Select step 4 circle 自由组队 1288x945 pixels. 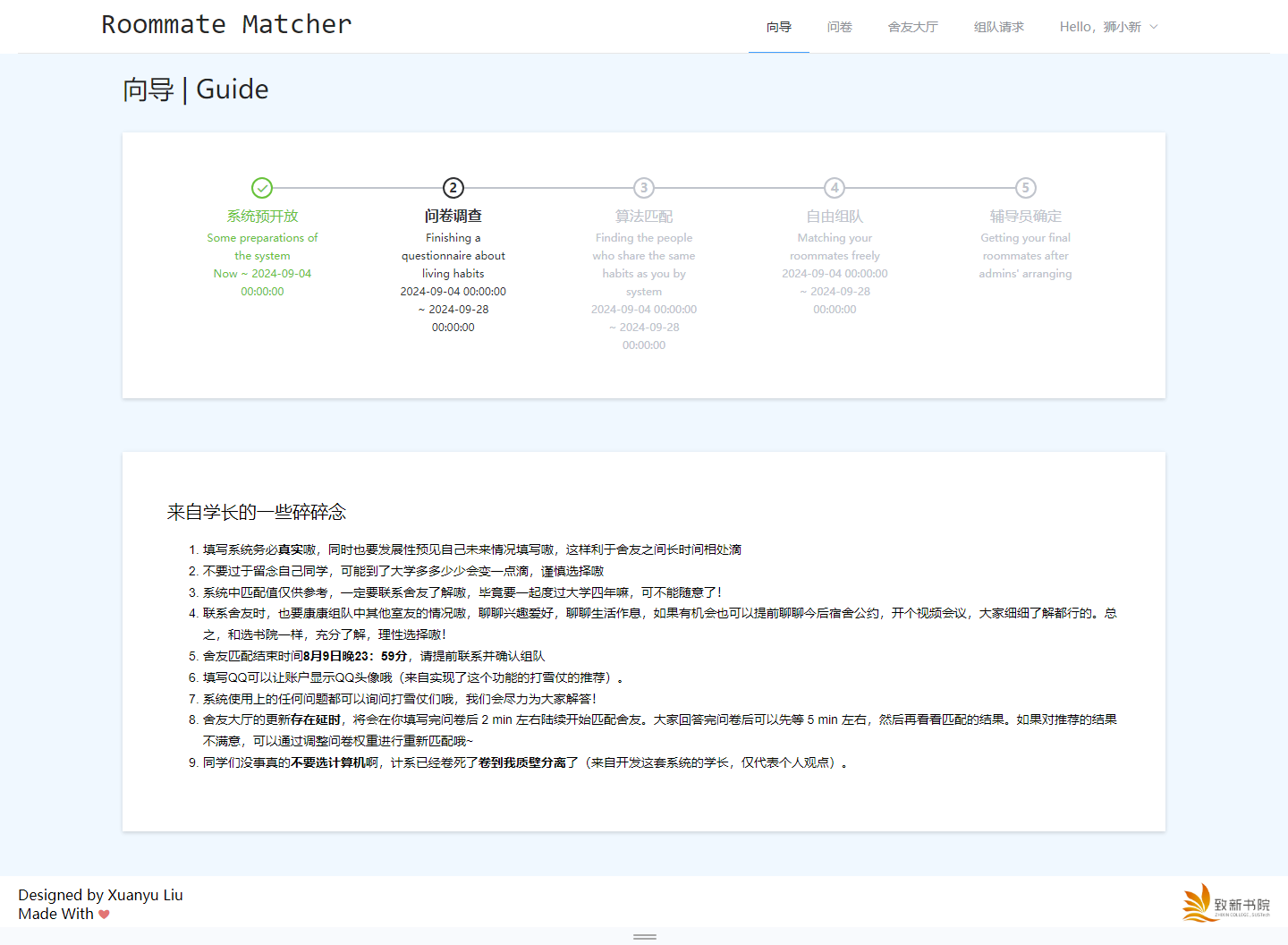pos(835,188)
